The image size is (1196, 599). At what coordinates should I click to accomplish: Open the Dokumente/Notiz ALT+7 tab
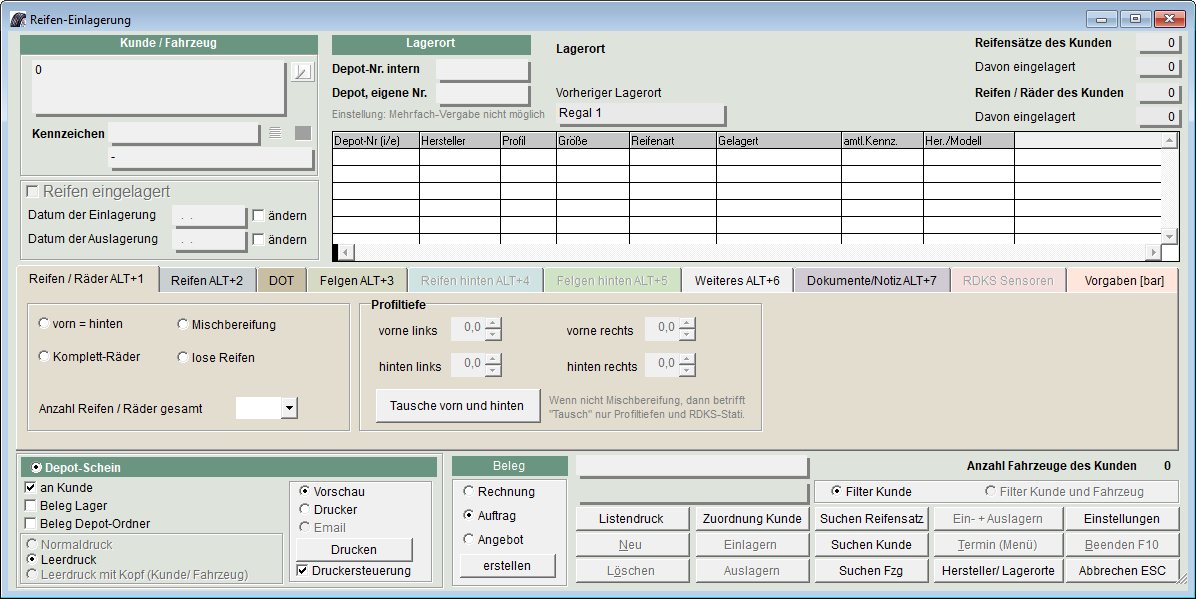point(872,280)
